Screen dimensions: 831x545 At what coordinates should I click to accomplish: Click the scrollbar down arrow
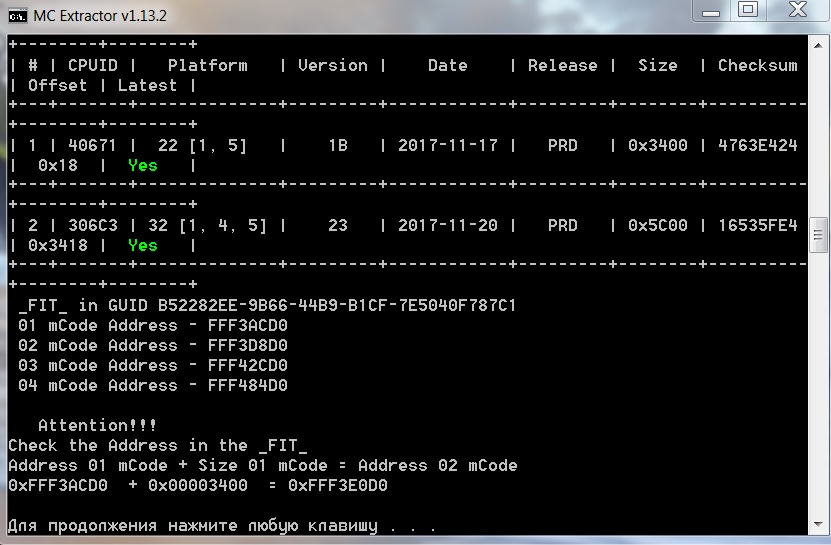[x=818, y=524]
